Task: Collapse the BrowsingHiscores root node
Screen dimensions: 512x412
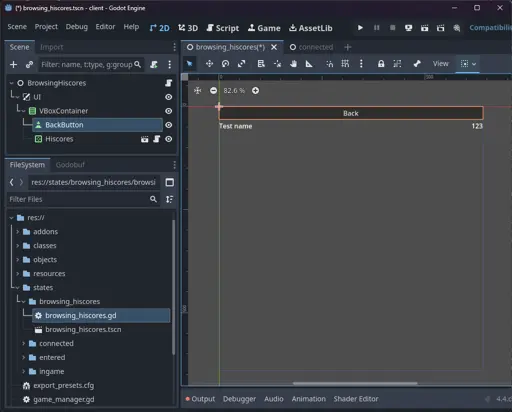Action: (12, 83)
